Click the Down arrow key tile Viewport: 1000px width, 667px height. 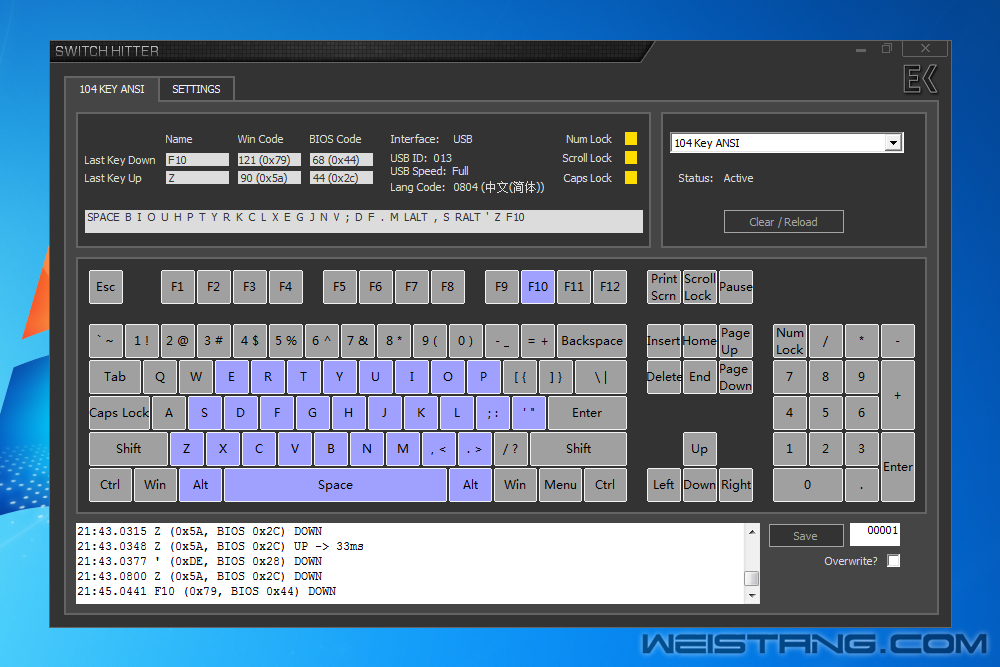[700, 485]
